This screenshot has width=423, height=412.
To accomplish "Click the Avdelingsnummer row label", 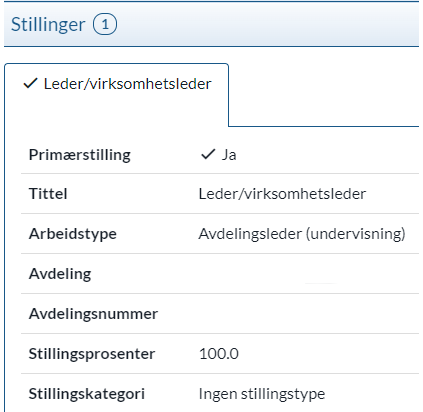I will 93,314.
